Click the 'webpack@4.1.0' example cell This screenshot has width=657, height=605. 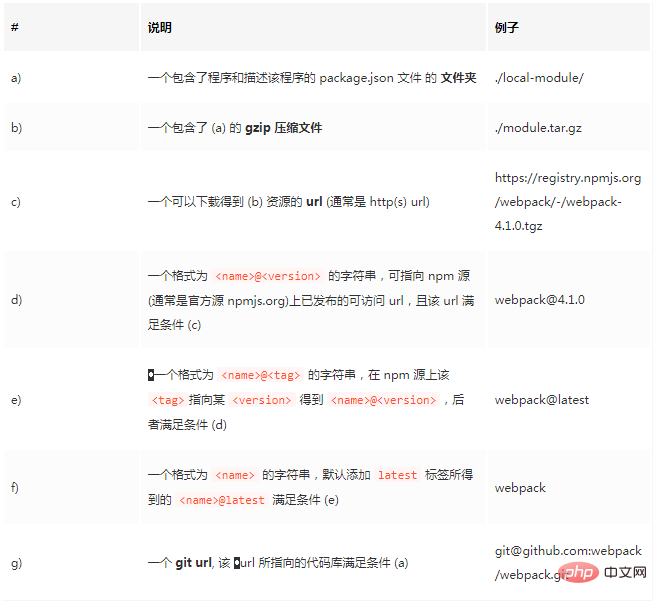(x=539, y=300)
